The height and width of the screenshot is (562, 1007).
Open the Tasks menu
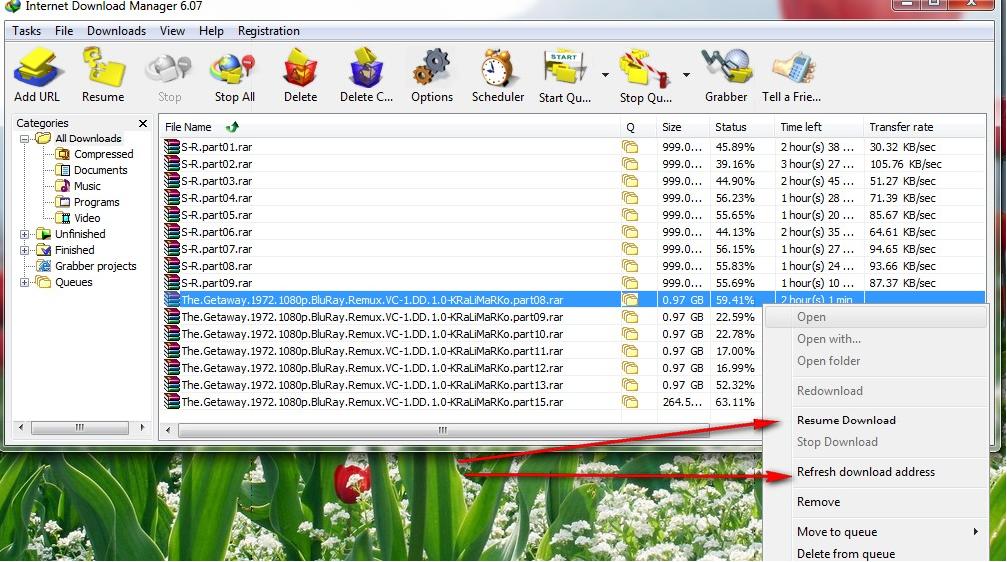coord(26,31)
